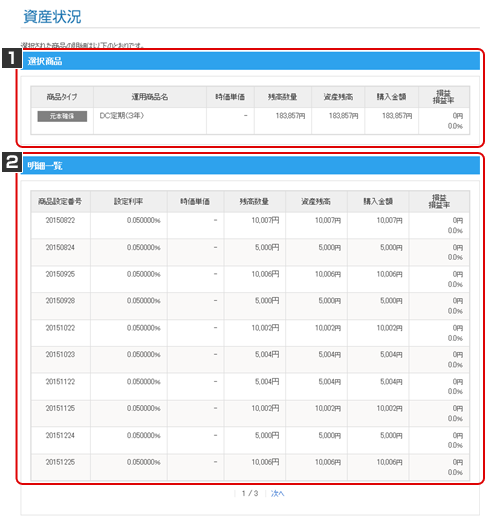This screenshot has width=500, height=520.
Task: Click the 商品設定番号 column header
Action: pos(60,202)
